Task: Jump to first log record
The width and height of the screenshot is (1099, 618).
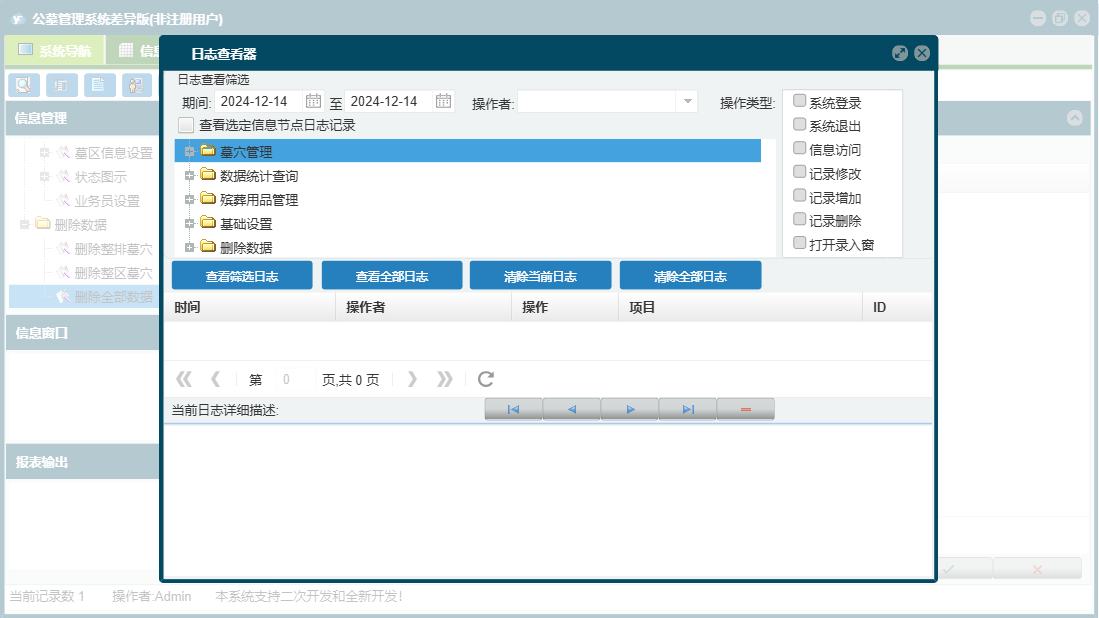Action: click(x=513, y=409)
